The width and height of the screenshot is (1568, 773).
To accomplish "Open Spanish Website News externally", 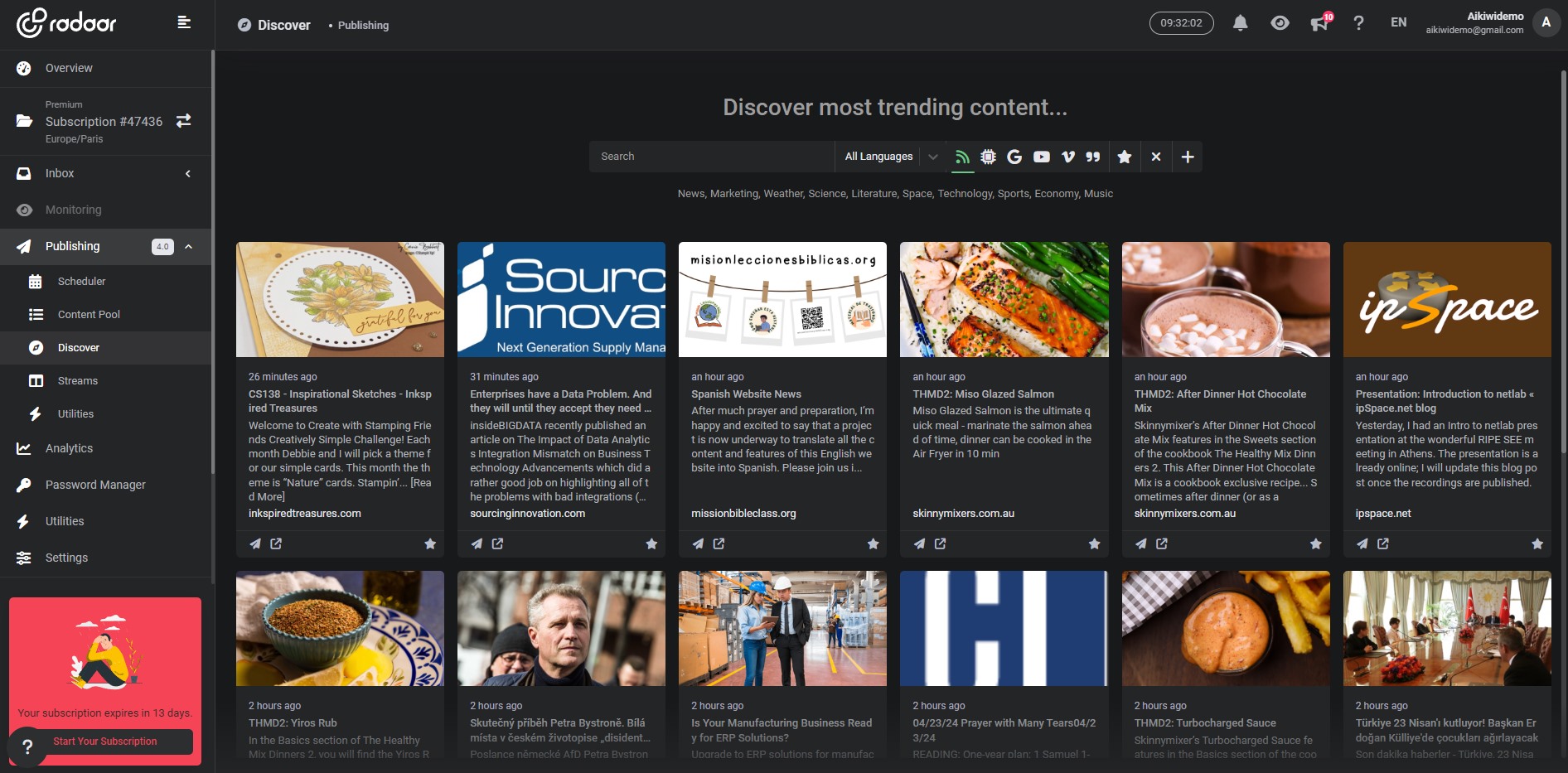I will [x=719, y=544].
